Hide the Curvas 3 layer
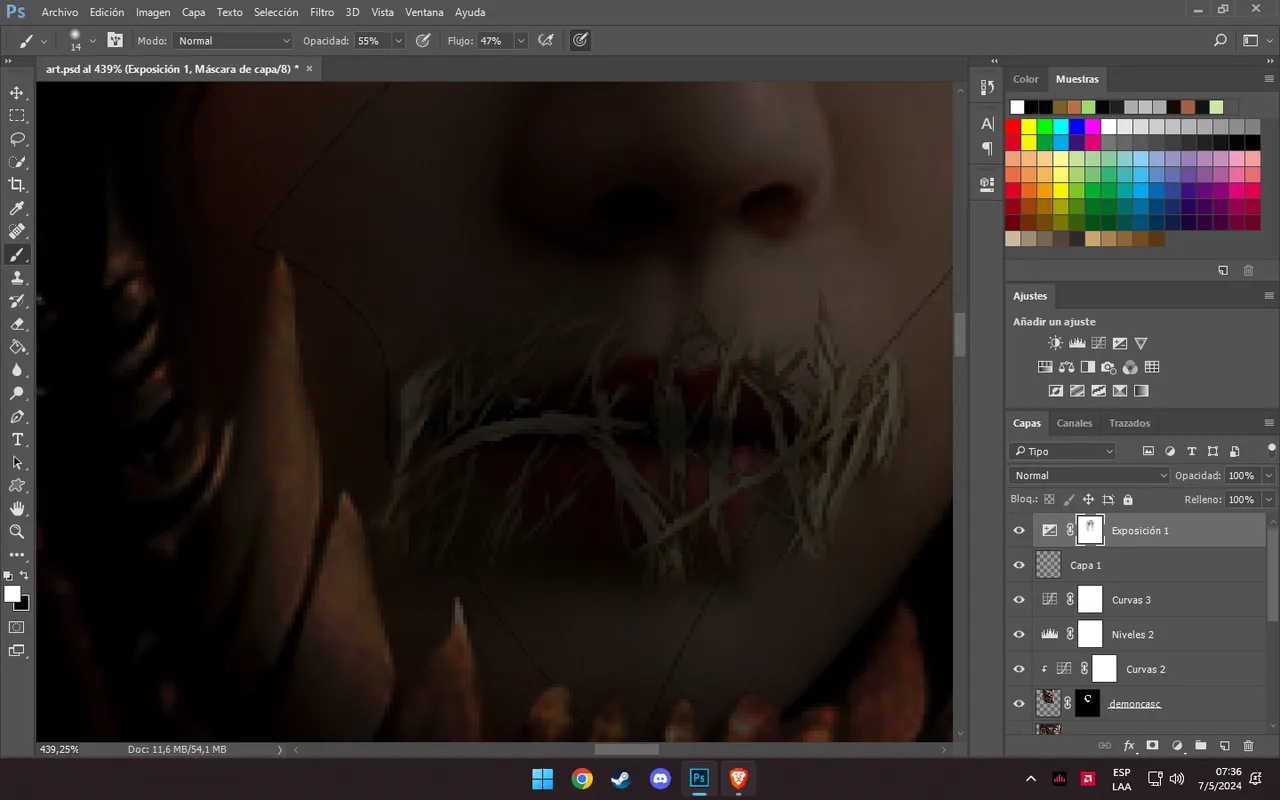The height and width of the screenshot is (800, 1280). coord(1019,600)
